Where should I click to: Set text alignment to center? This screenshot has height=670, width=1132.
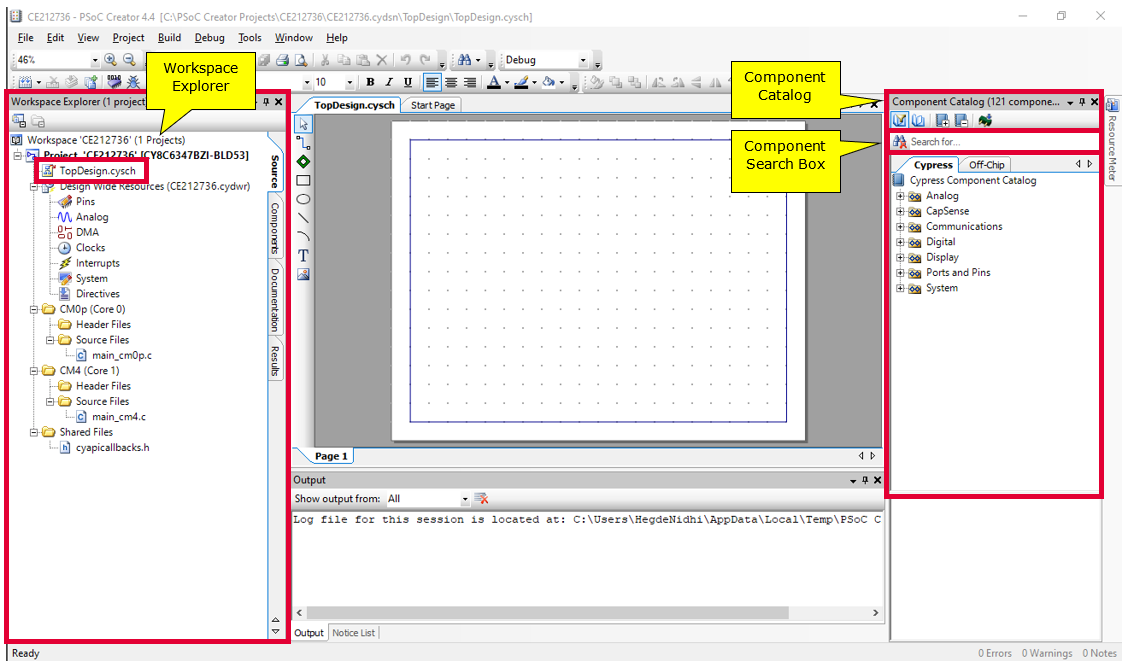pos(450,82)
